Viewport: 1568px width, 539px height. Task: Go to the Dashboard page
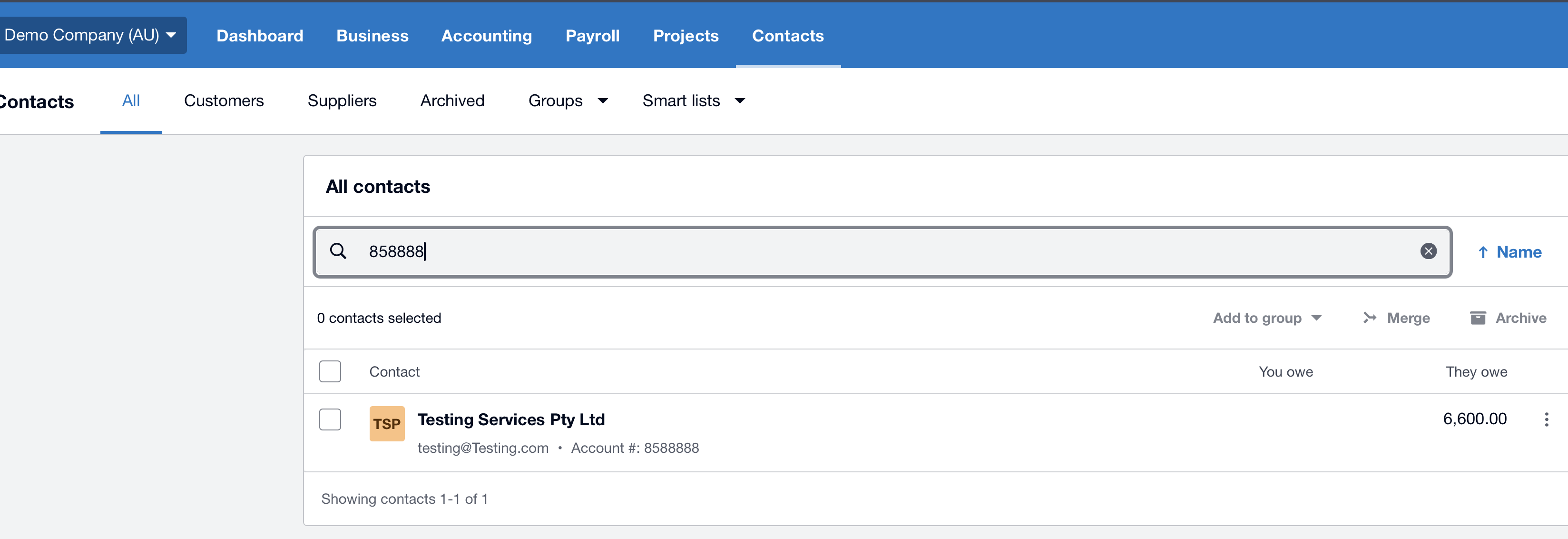point(259,36)
